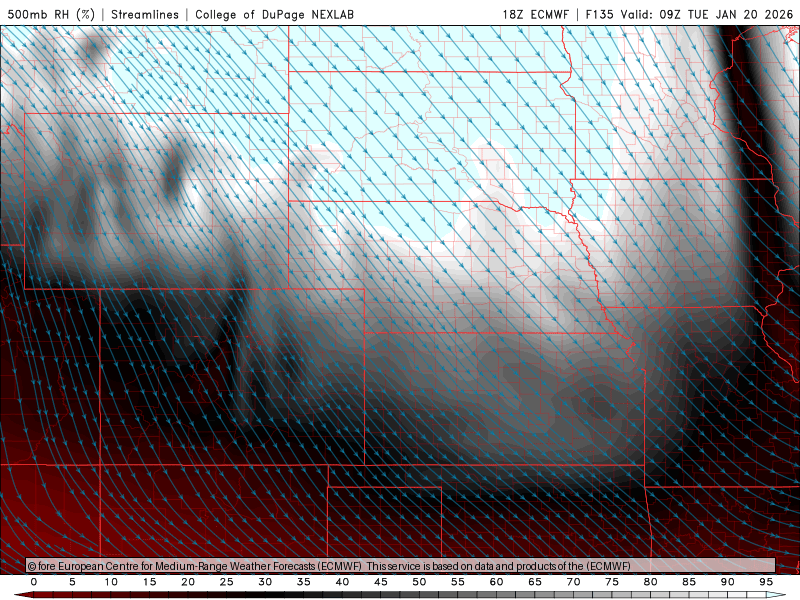Click the "5" label on the color scale

point(72,582)
